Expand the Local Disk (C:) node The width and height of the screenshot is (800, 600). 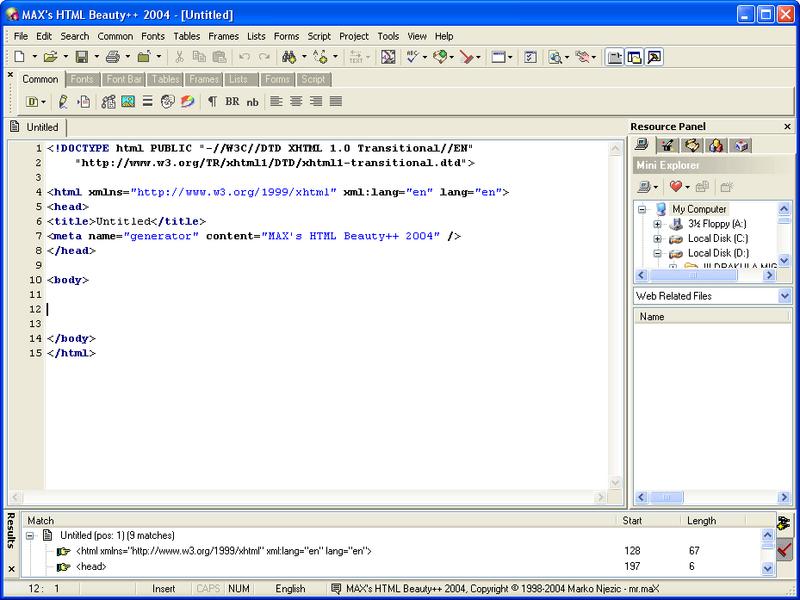pos(657,239)
